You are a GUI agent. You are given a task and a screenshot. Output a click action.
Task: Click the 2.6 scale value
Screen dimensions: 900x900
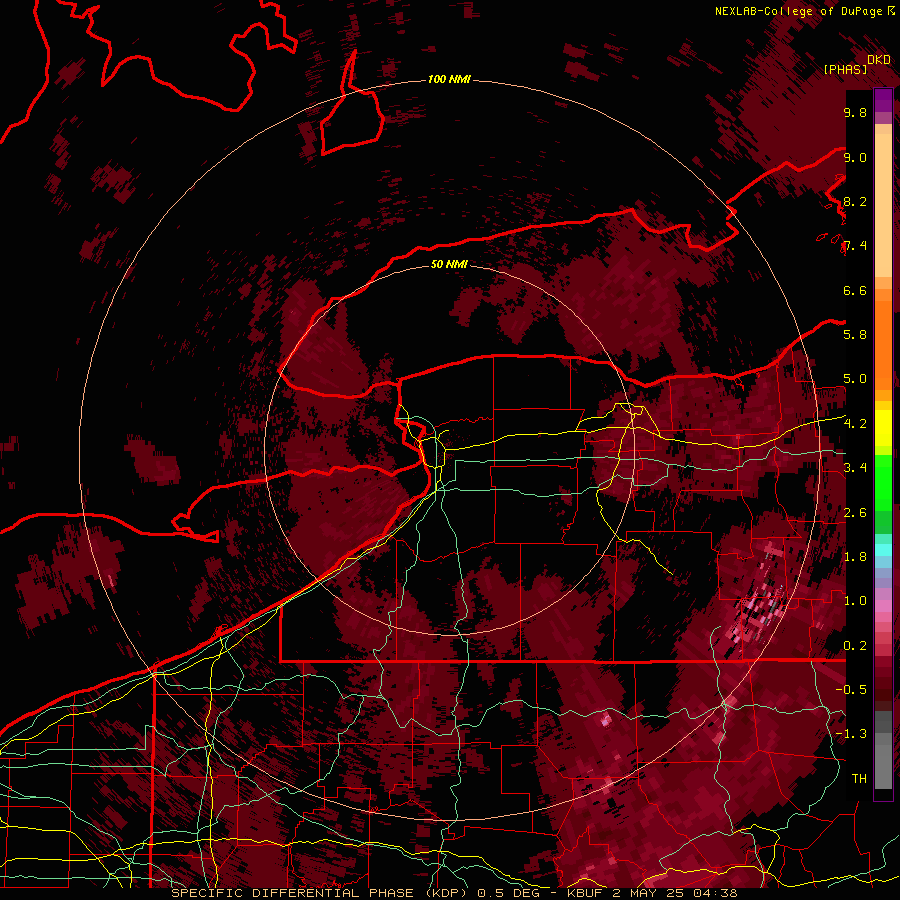pyautogui.click(x=855, y=512)
